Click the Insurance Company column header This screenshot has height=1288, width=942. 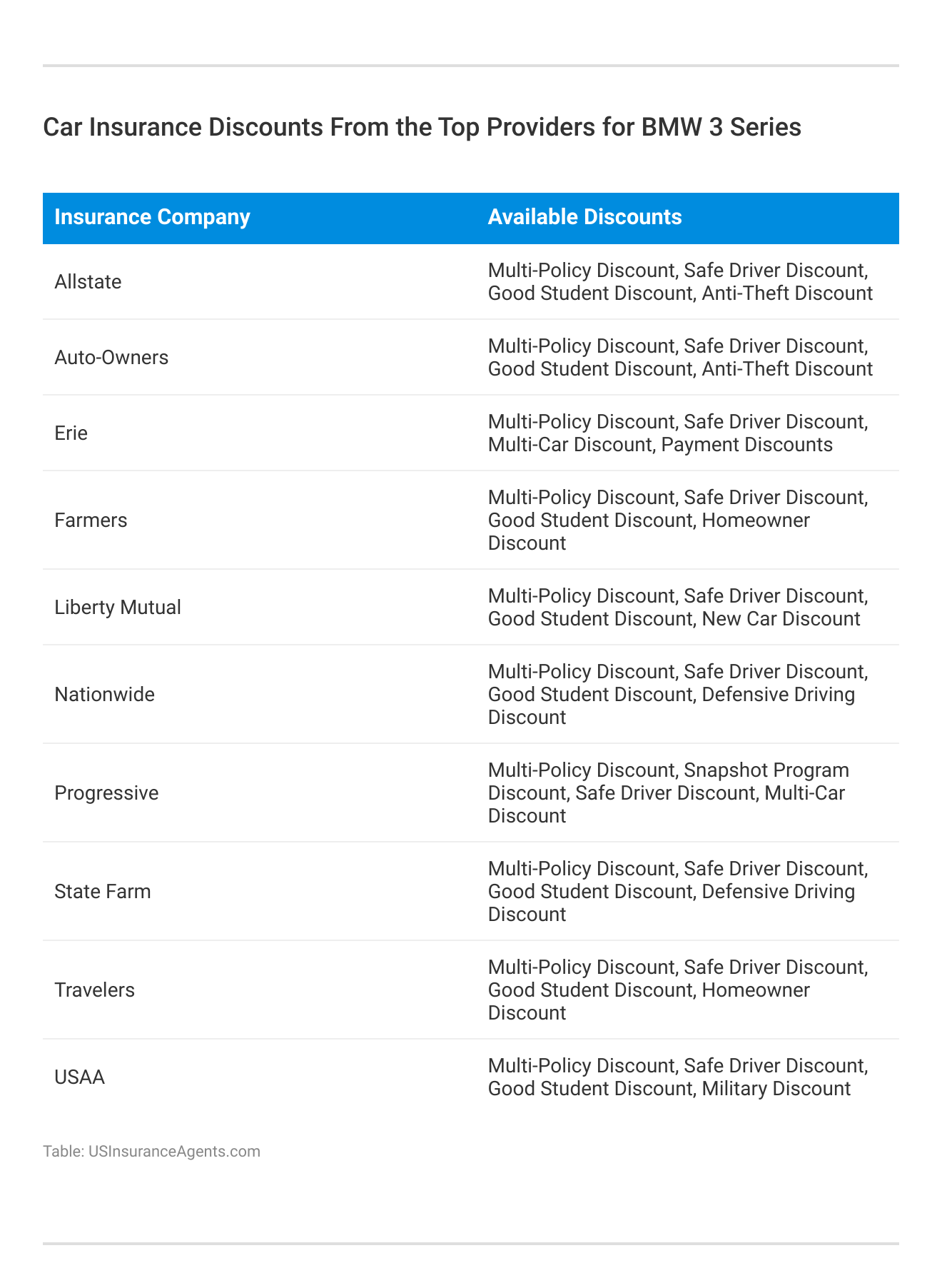coord(152,217)
